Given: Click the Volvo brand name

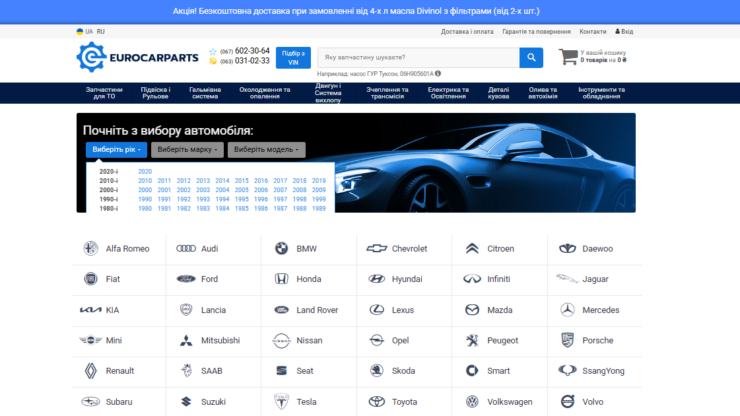Looking at the screenshot, I should pyautogui.click(x=593, y=402).
